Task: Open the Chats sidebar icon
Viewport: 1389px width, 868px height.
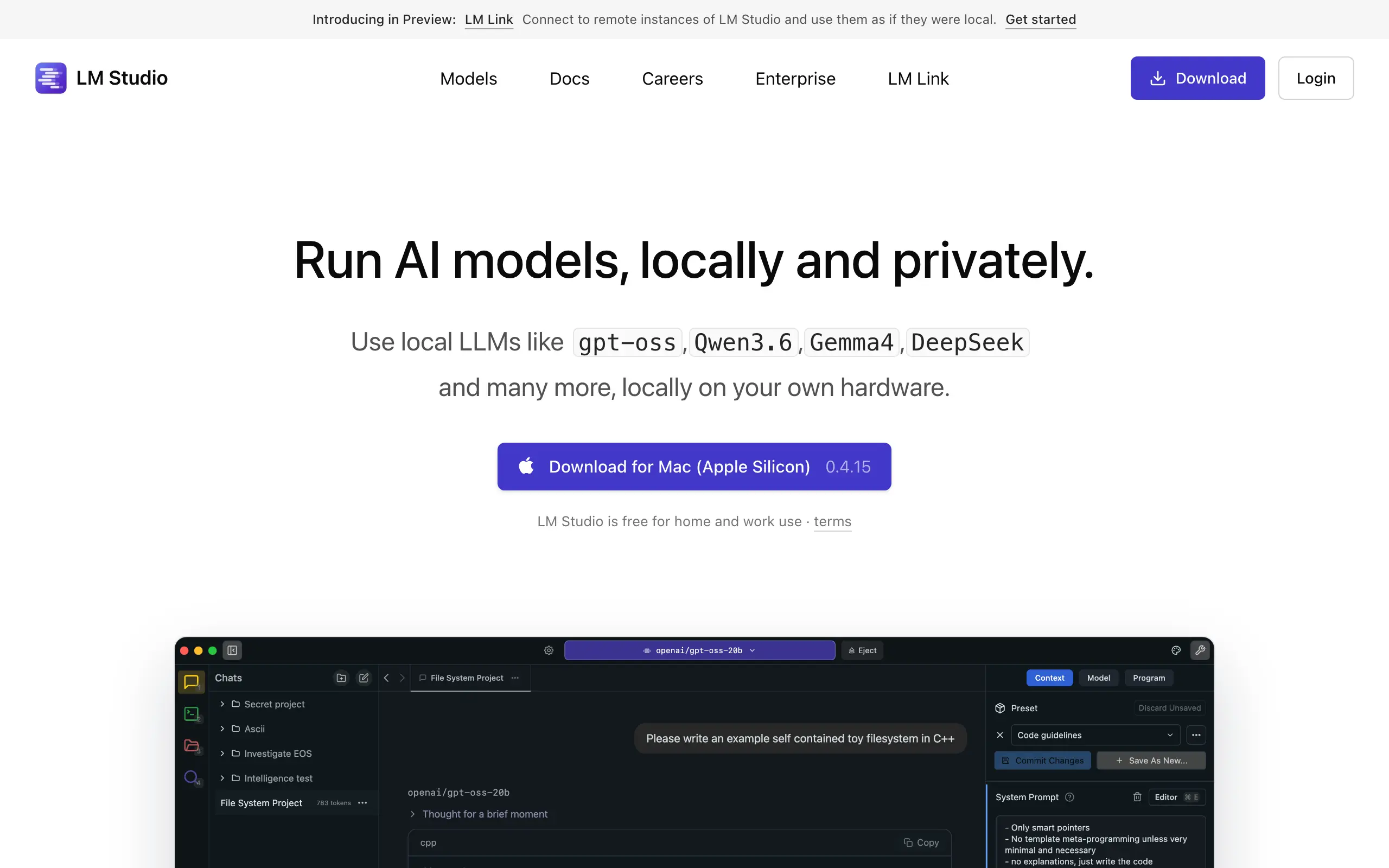Action: pyautogui.click(x=191, y=682)
